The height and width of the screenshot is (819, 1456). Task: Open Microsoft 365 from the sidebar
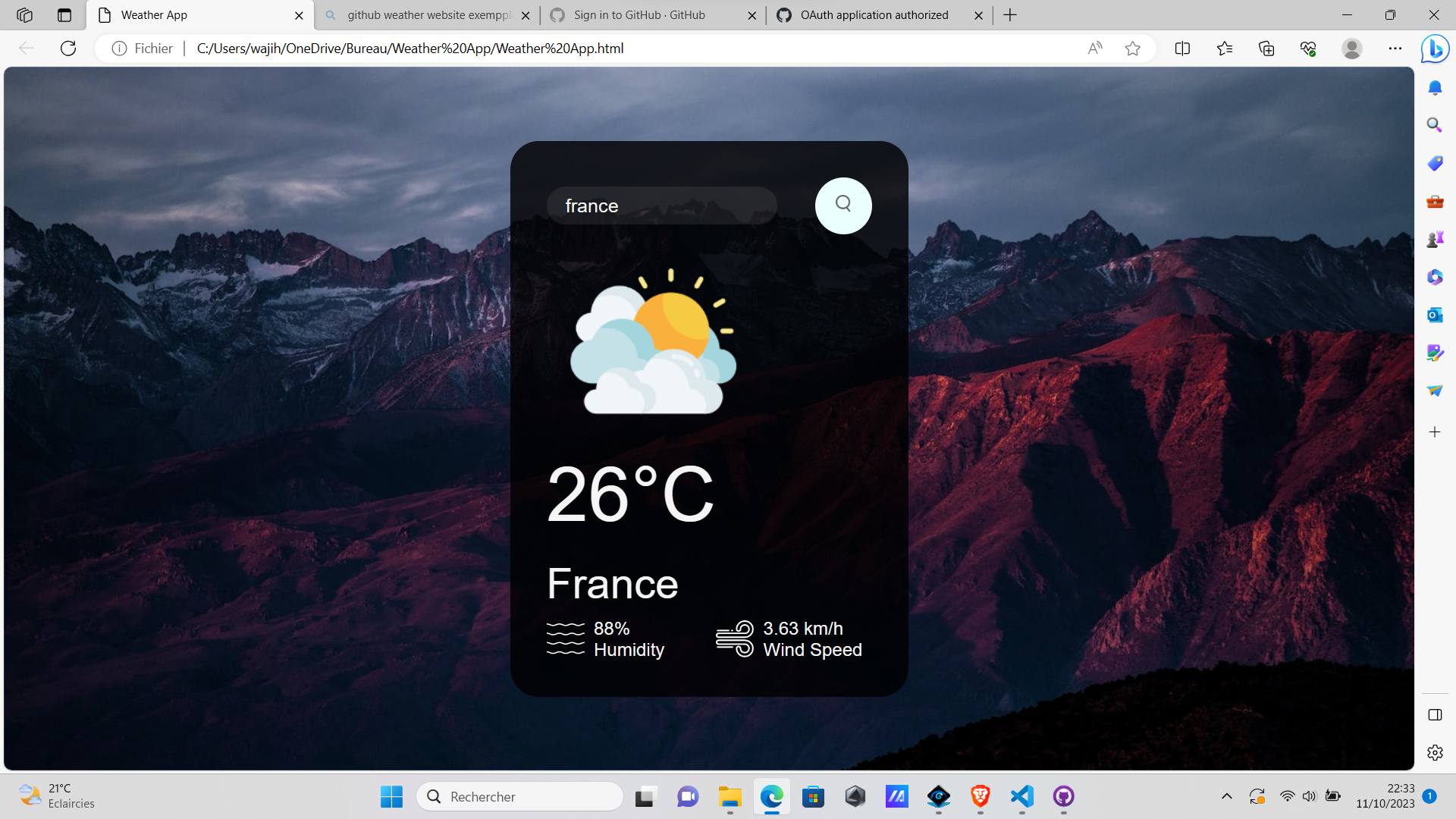coord(1435,277)
